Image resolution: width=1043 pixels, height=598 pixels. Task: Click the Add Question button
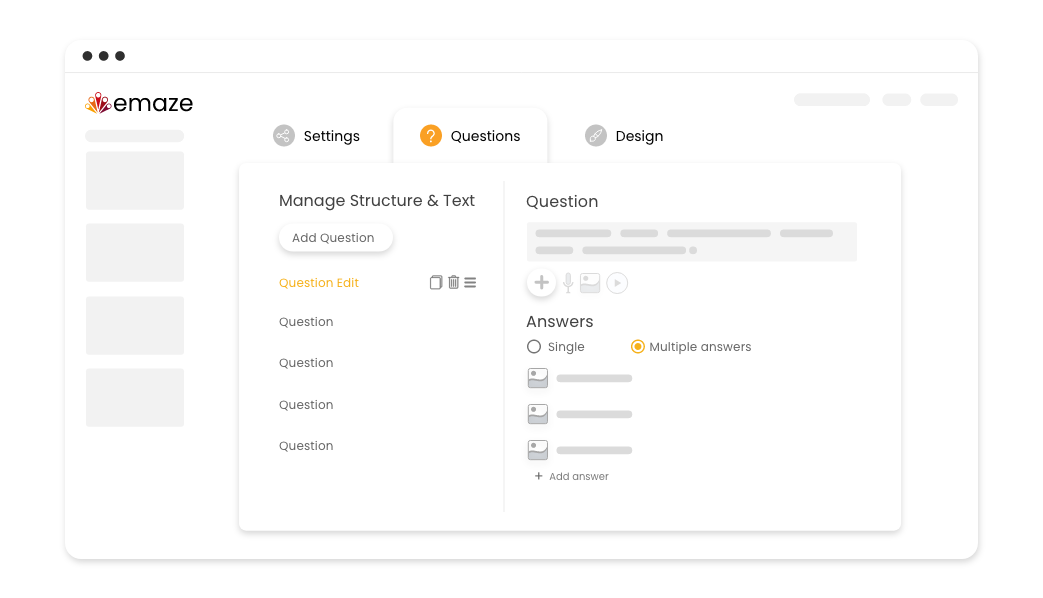click(335, 237)
